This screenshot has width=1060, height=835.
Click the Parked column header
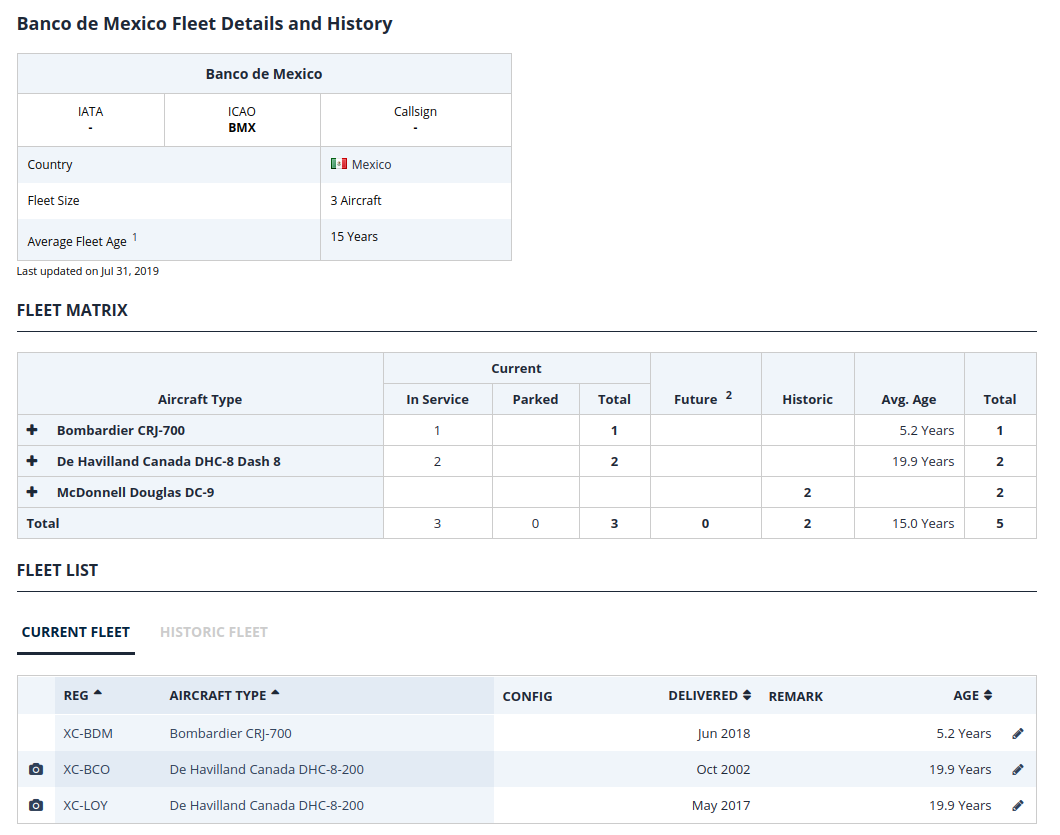(535, 399)
